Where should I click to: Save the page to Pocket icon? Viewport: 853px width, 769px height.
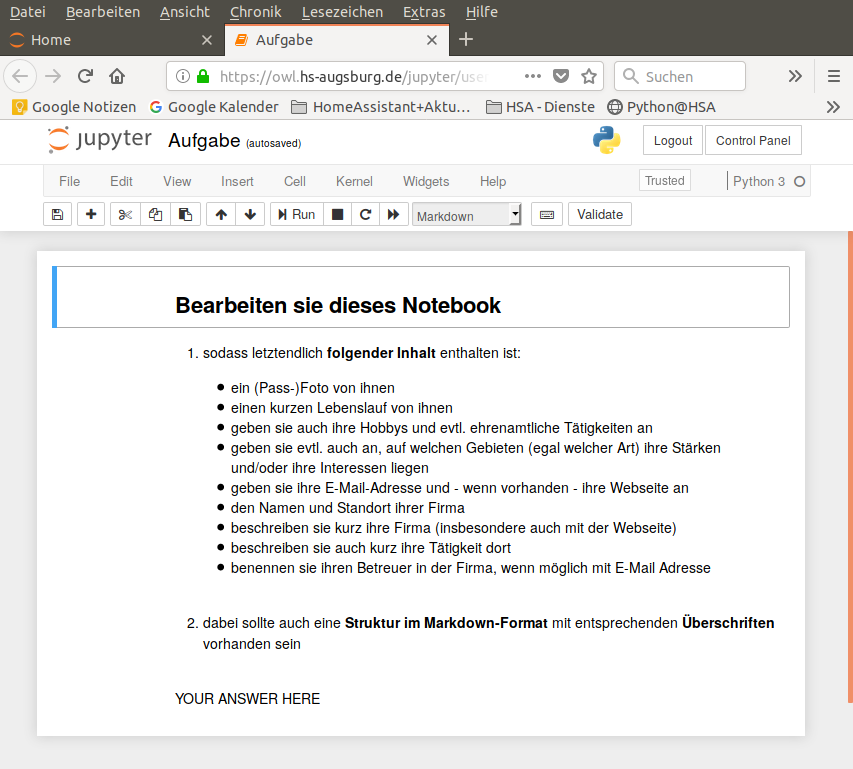561,76
